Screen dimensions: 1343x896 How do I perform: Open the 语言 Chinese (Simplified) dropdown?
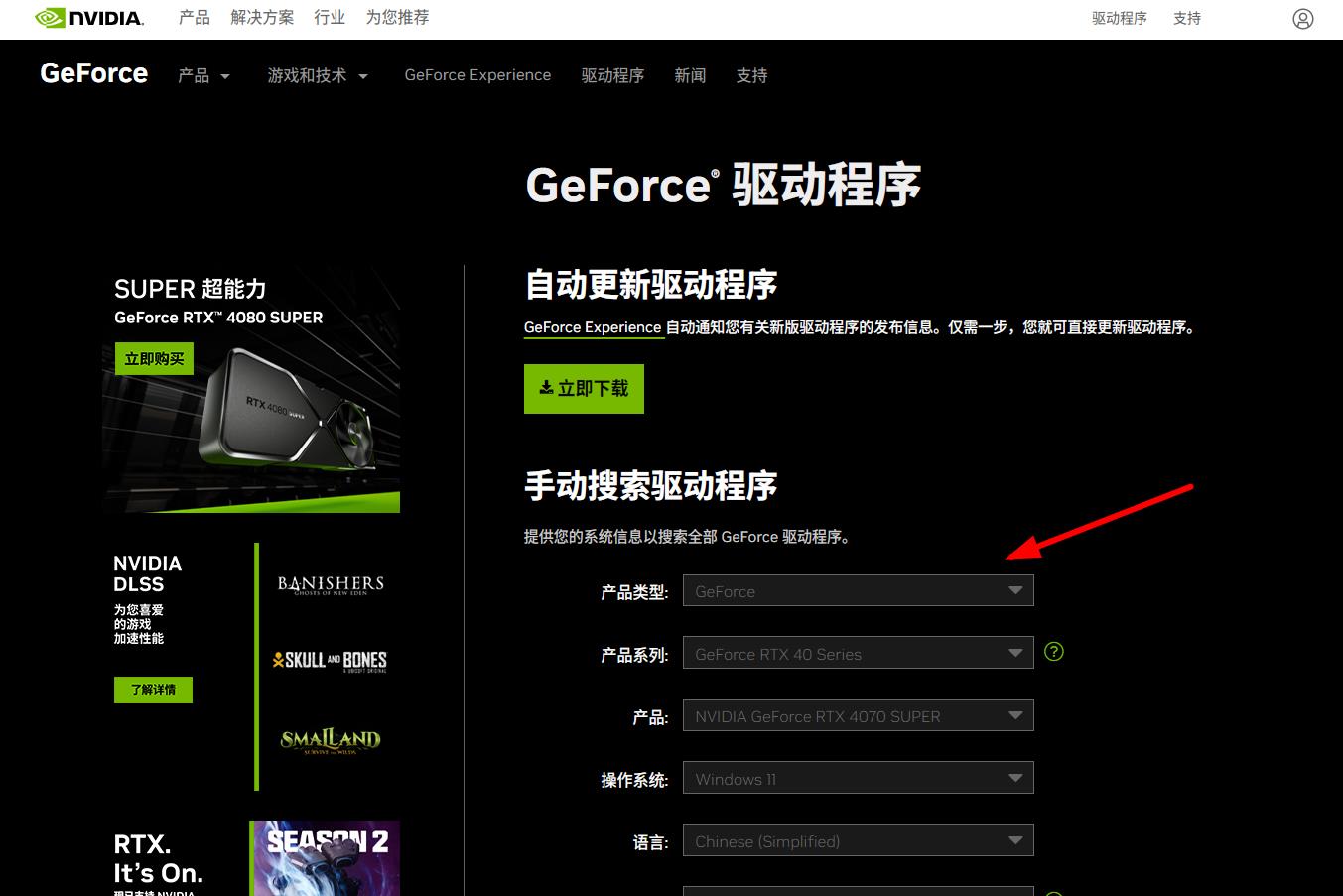859,840
